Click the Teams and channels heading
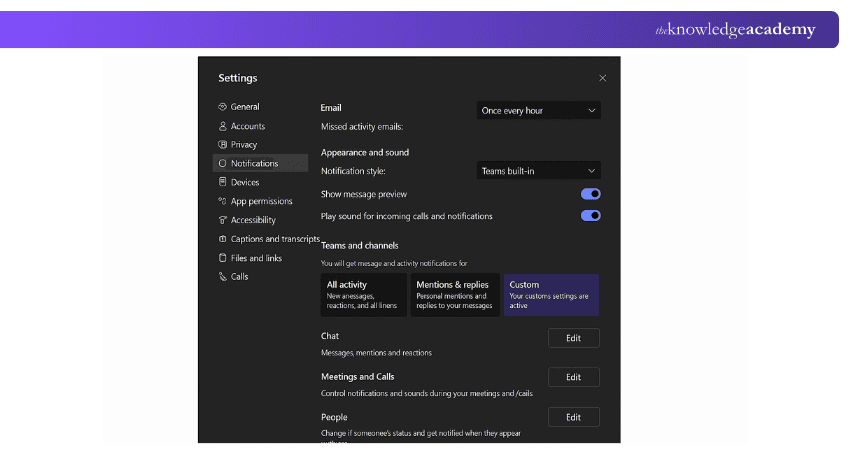 coord(359,246)
